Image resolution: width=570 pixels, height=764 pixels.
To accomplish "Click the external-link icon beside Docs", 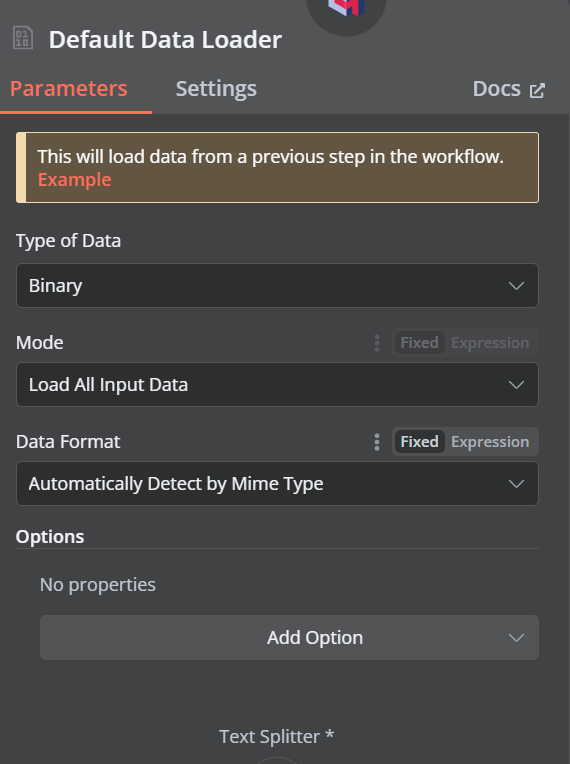I will (537, 91).
